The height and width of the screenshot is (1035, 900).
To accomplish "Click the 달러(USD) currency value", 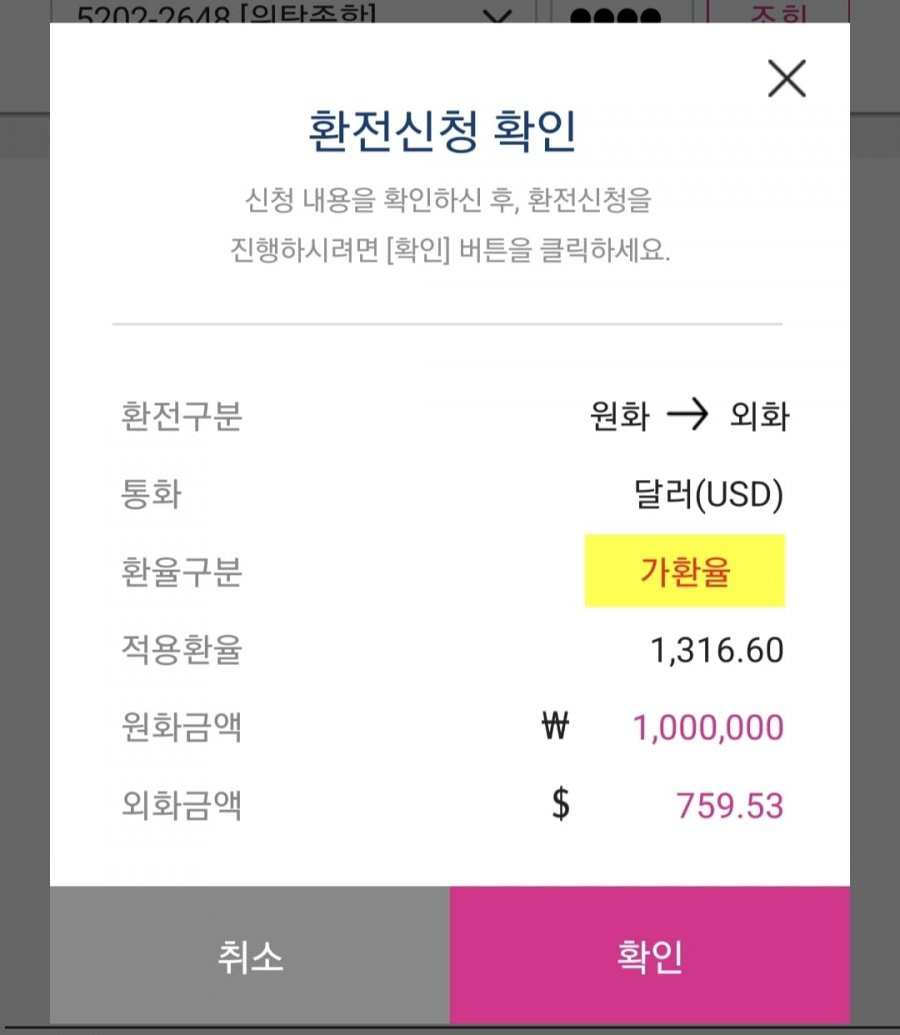I will pos(709,494).
